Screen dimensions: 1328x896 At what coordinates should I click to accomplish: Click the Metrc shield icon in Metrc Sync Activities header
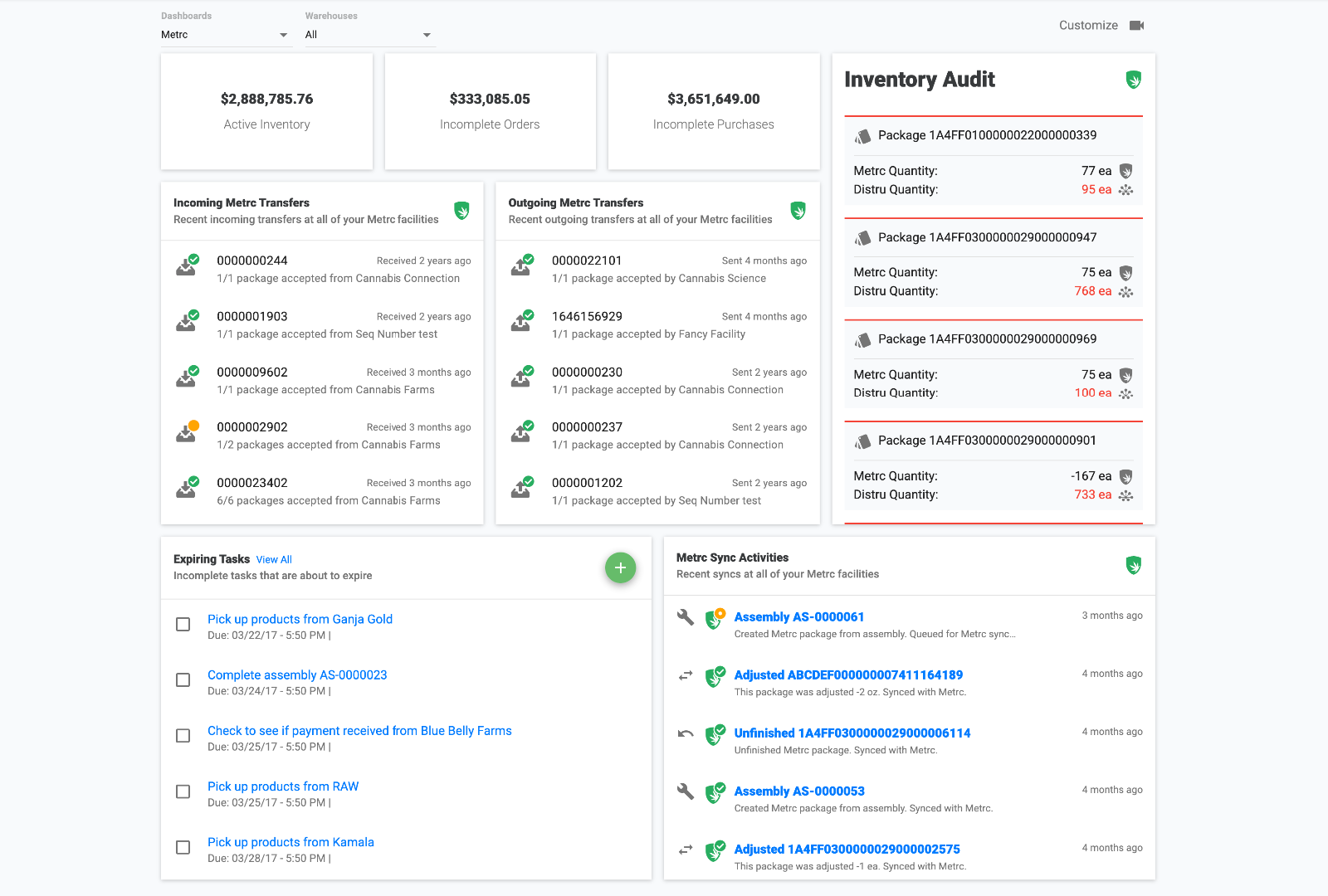(x=1133, y=566)
